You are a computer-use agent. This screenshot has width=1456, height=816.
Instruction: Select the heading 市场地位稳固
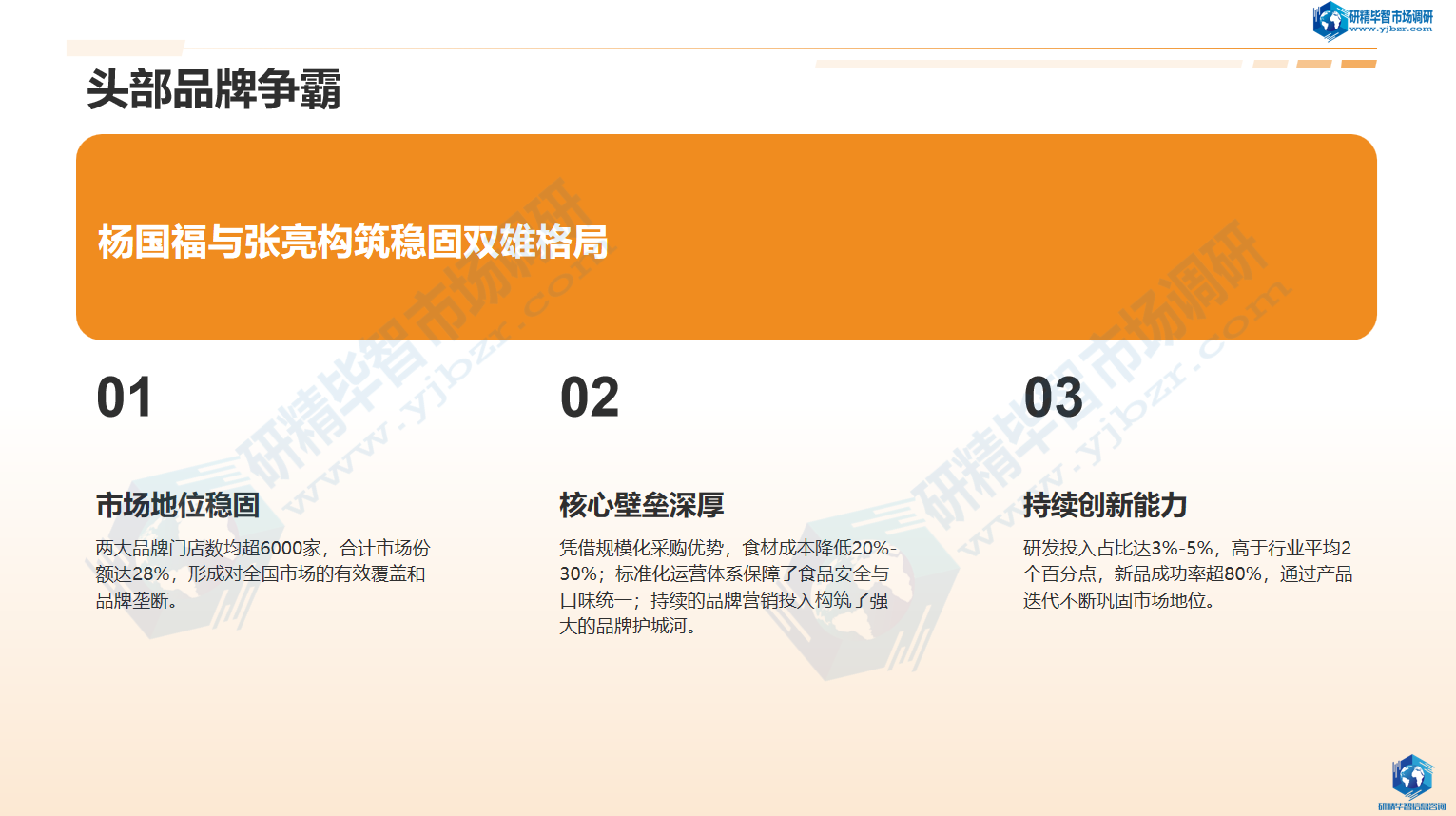pos(178,505)
